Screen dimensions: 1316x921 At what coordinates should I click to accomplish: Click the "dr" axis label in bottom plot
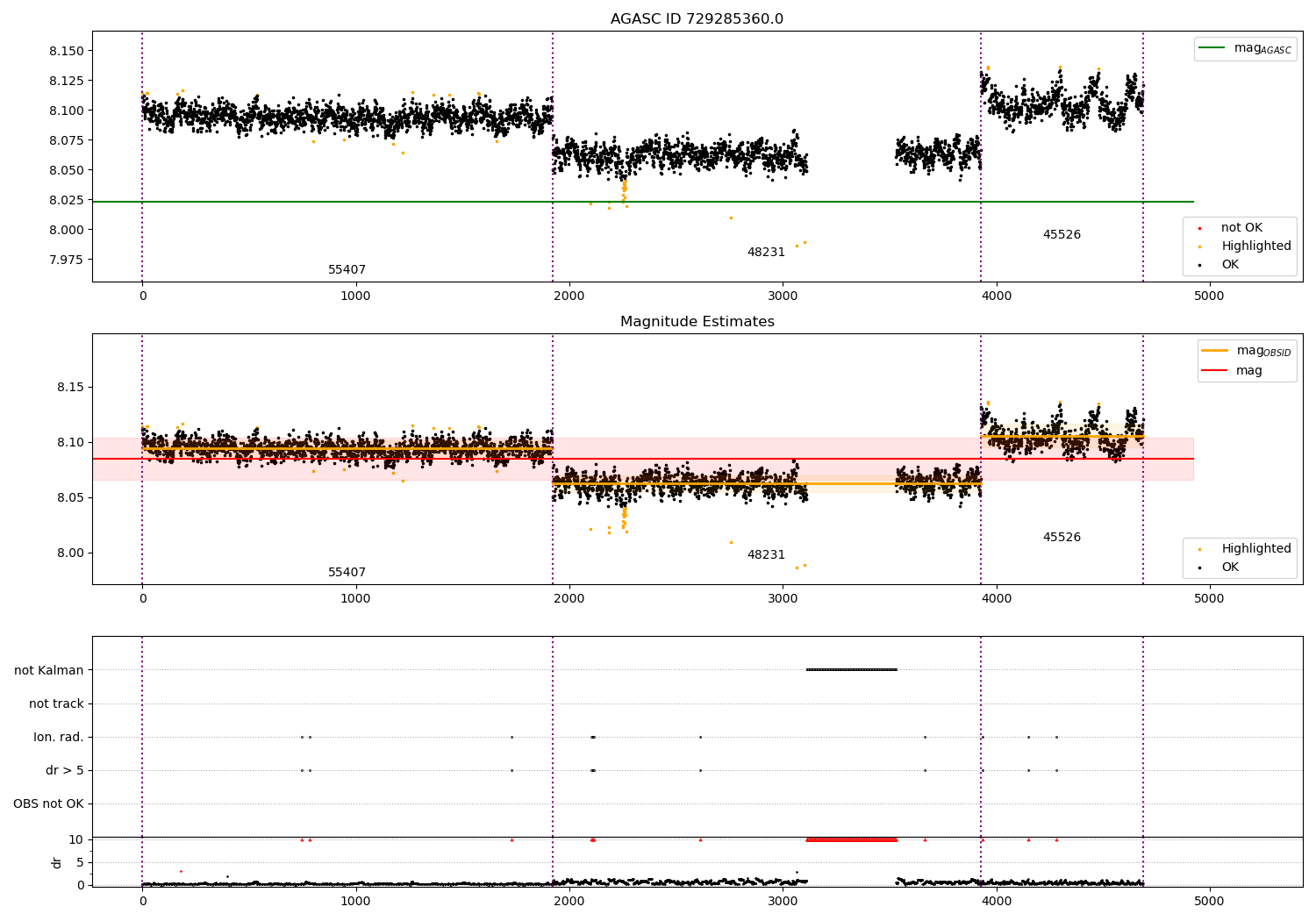(57, 863)
